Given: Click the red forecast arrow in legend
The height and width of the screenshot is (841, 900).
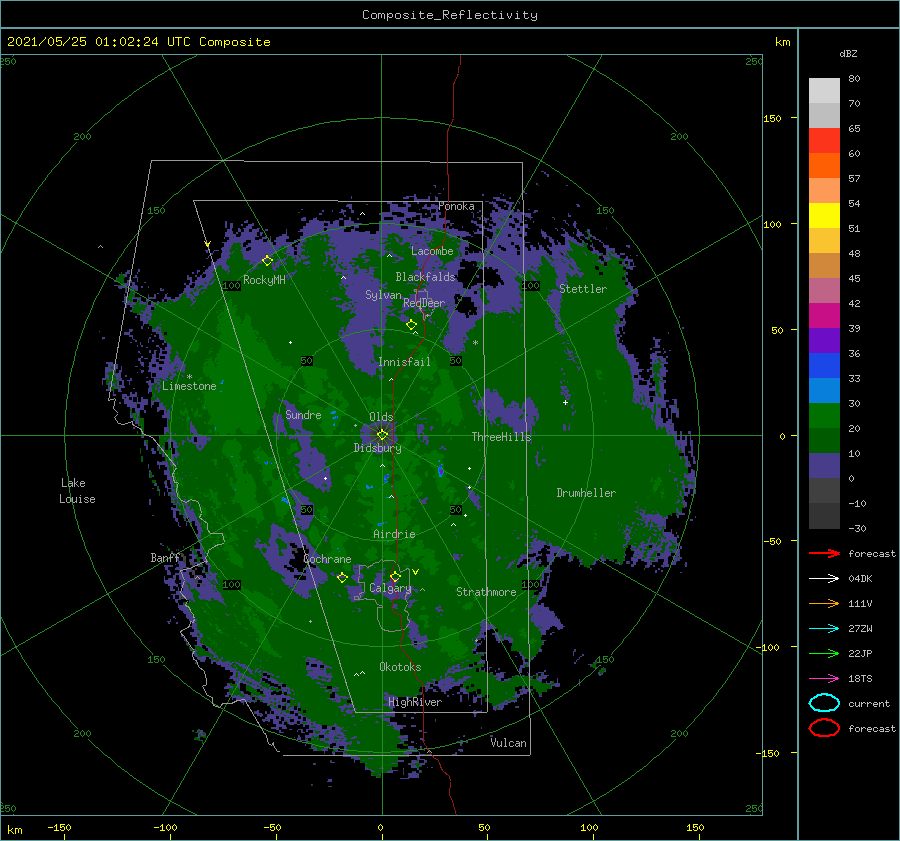Looking at the screenshot, I should [x=824, y=553].
